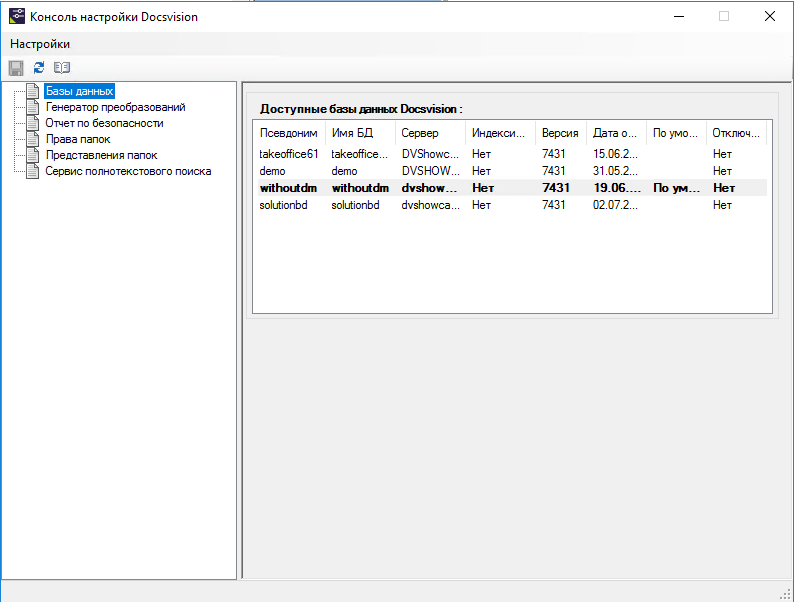Open the Настройки menu
This screenshot has height=602, width=794.
[x=40, y=44]
